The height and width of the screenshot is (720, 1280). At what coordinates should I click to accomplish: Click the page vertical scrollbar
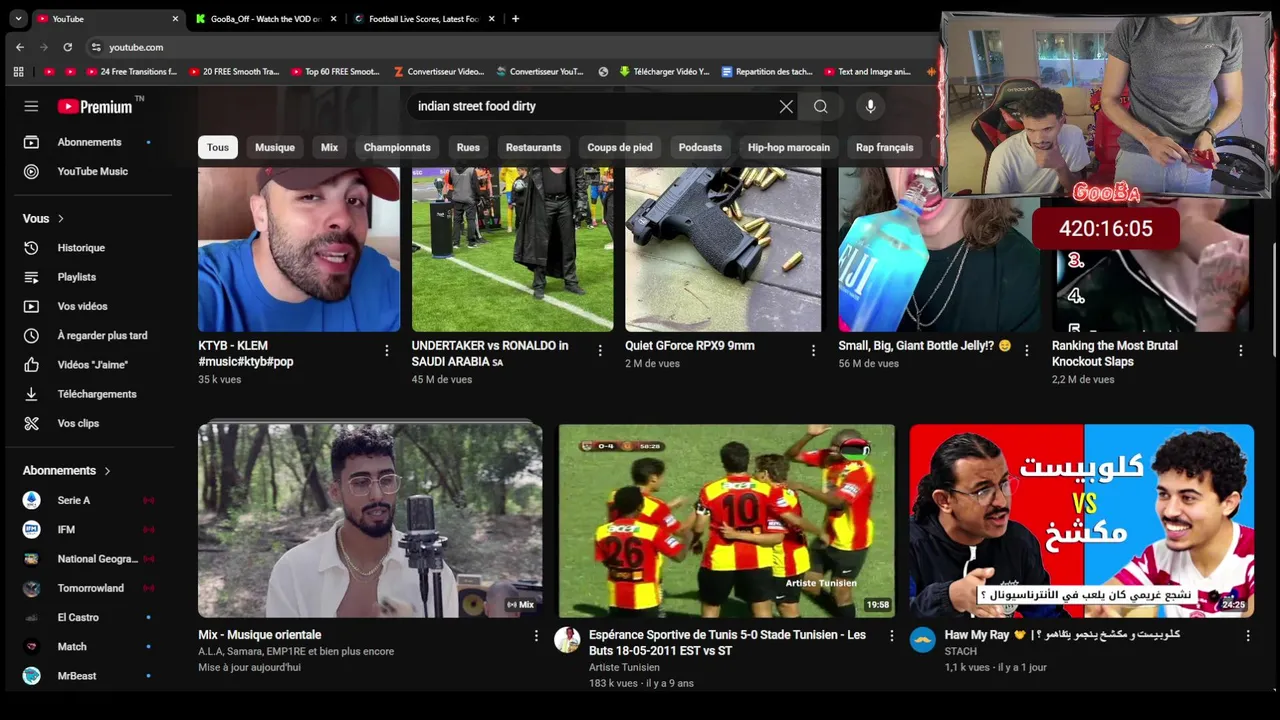coord(1273,300)
